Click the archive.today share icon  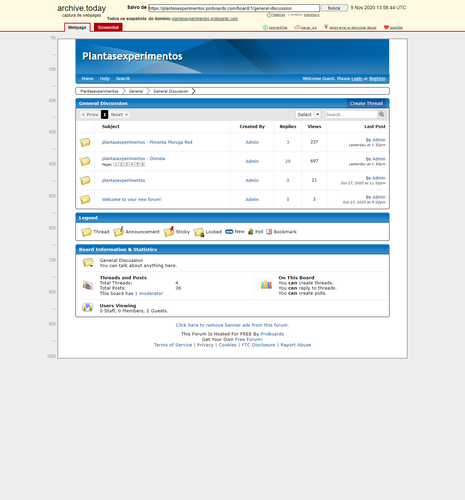coord(265,27)
